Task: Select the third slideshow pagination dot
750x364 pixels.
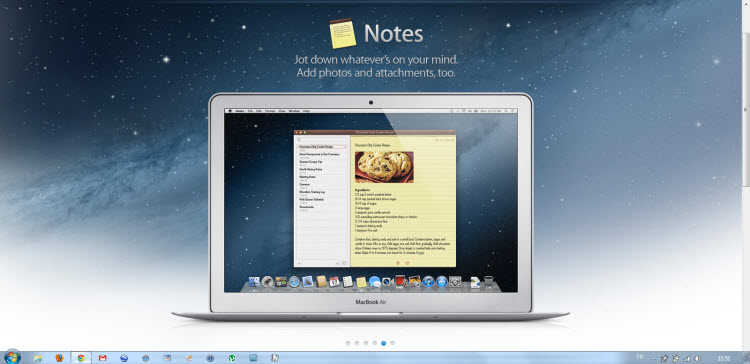Action: tap(366, 343)
